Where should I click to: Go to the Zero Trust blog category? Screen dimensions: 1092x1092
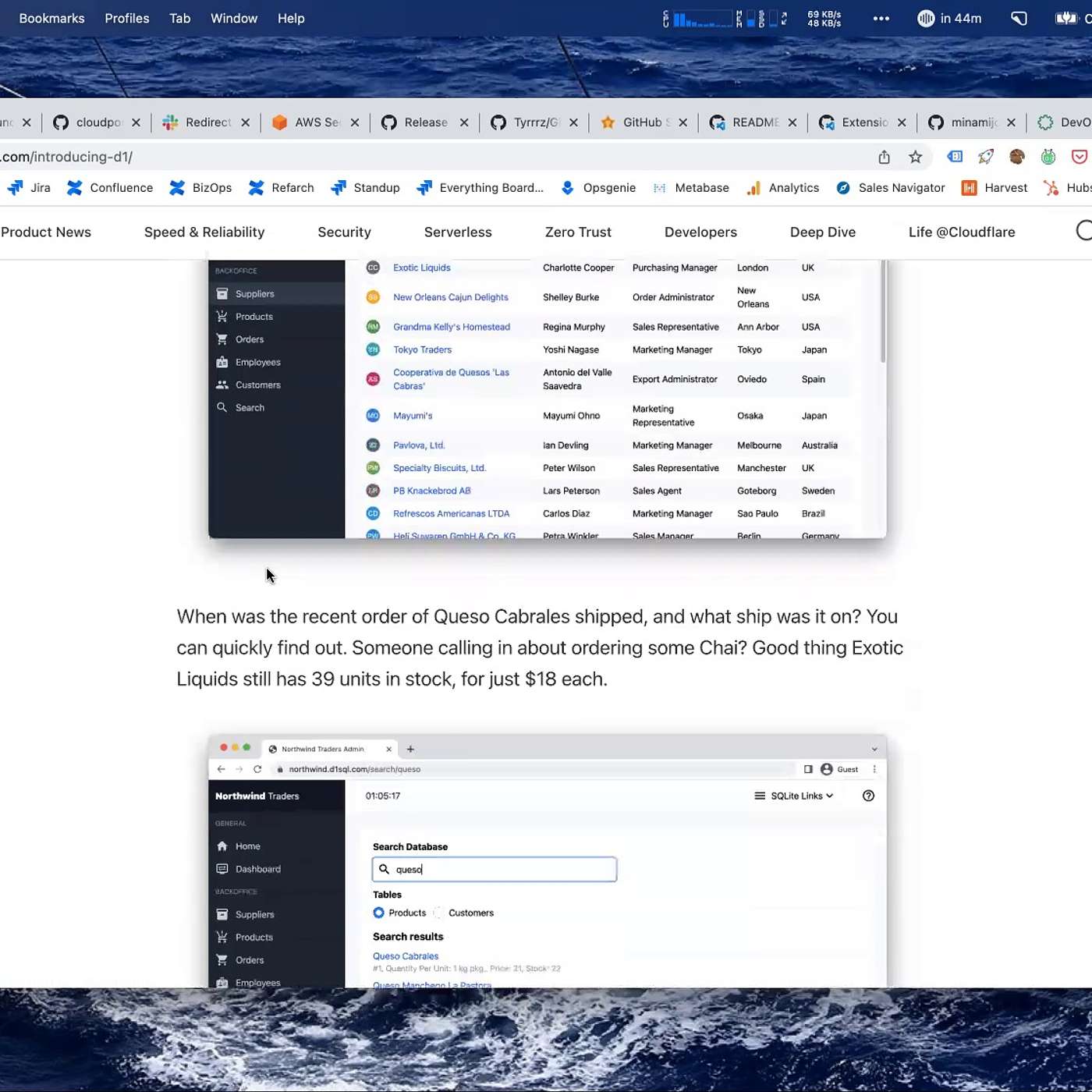coord(578,232)
